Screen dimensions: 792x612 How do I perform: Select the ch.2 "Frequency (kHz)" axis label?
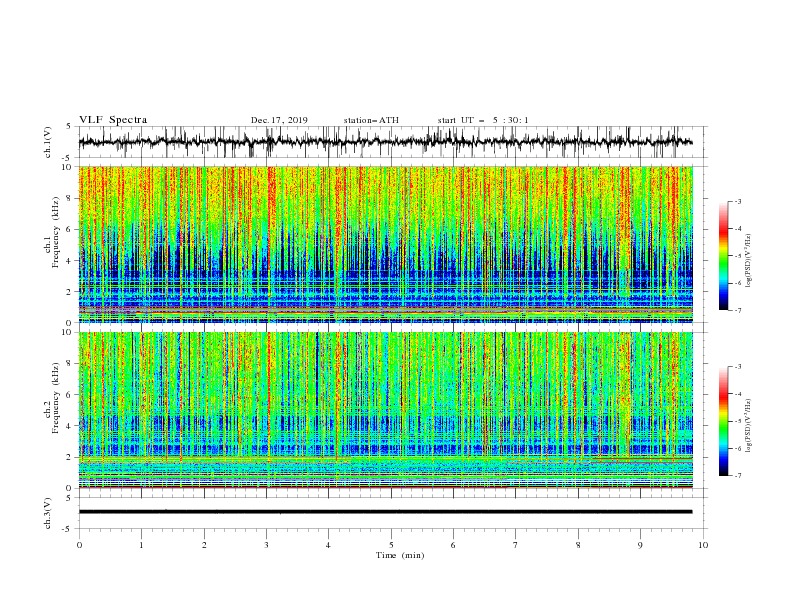coord(56,398)
